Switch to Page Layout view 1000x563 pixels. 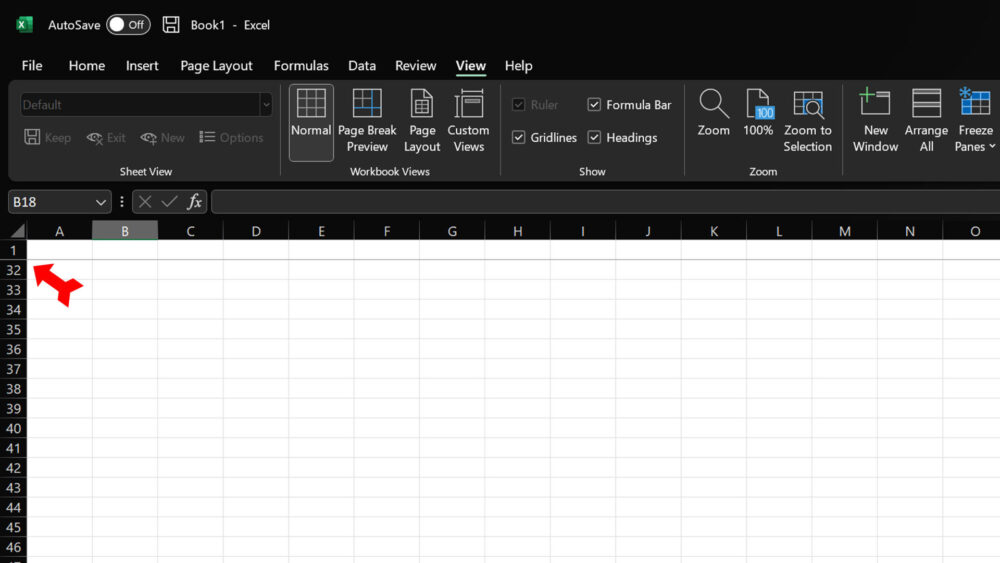(x=422, y=104)
